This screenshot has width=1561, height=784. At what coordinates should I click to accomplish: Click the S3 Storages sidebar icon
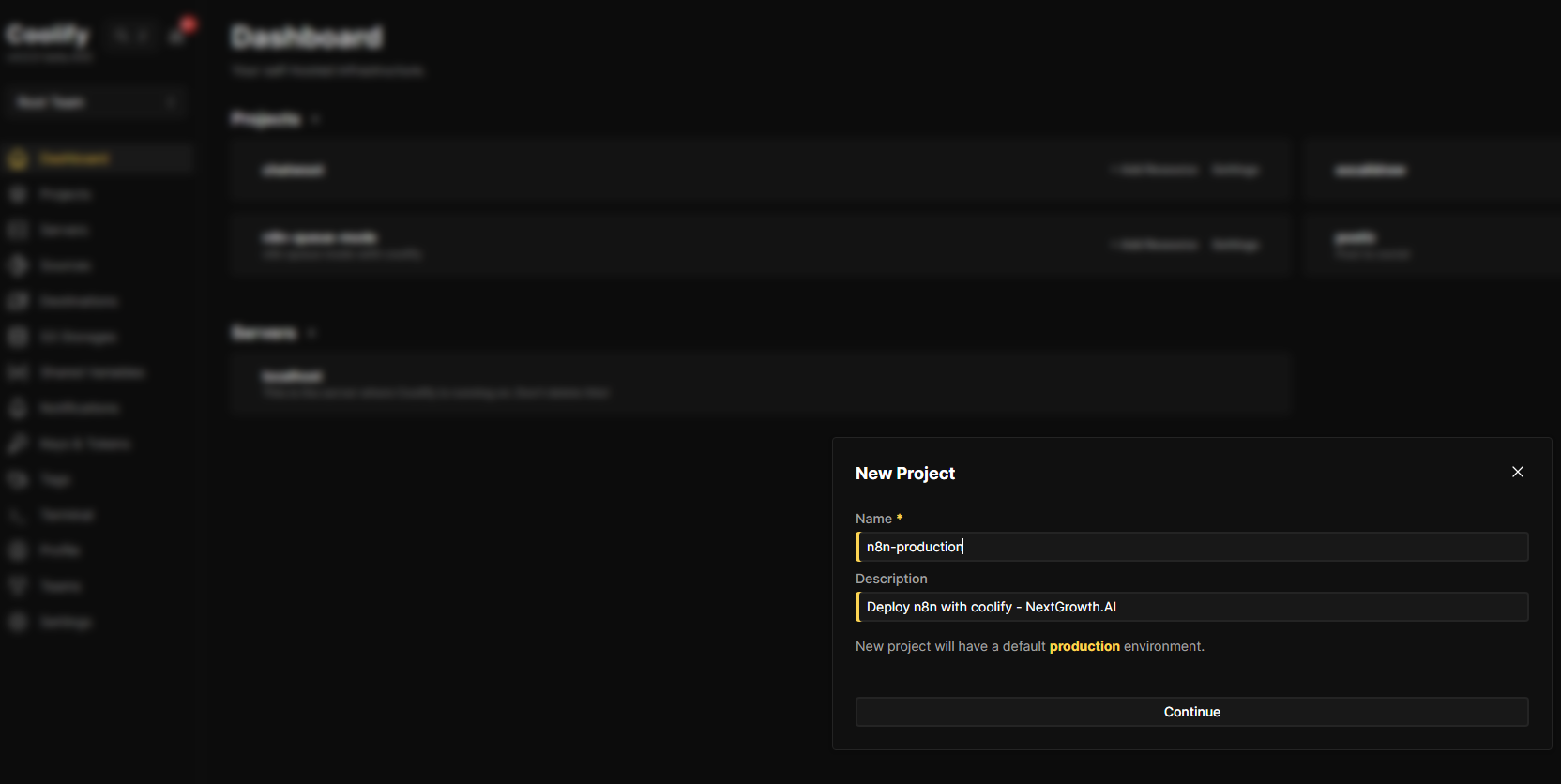point(18,338)
